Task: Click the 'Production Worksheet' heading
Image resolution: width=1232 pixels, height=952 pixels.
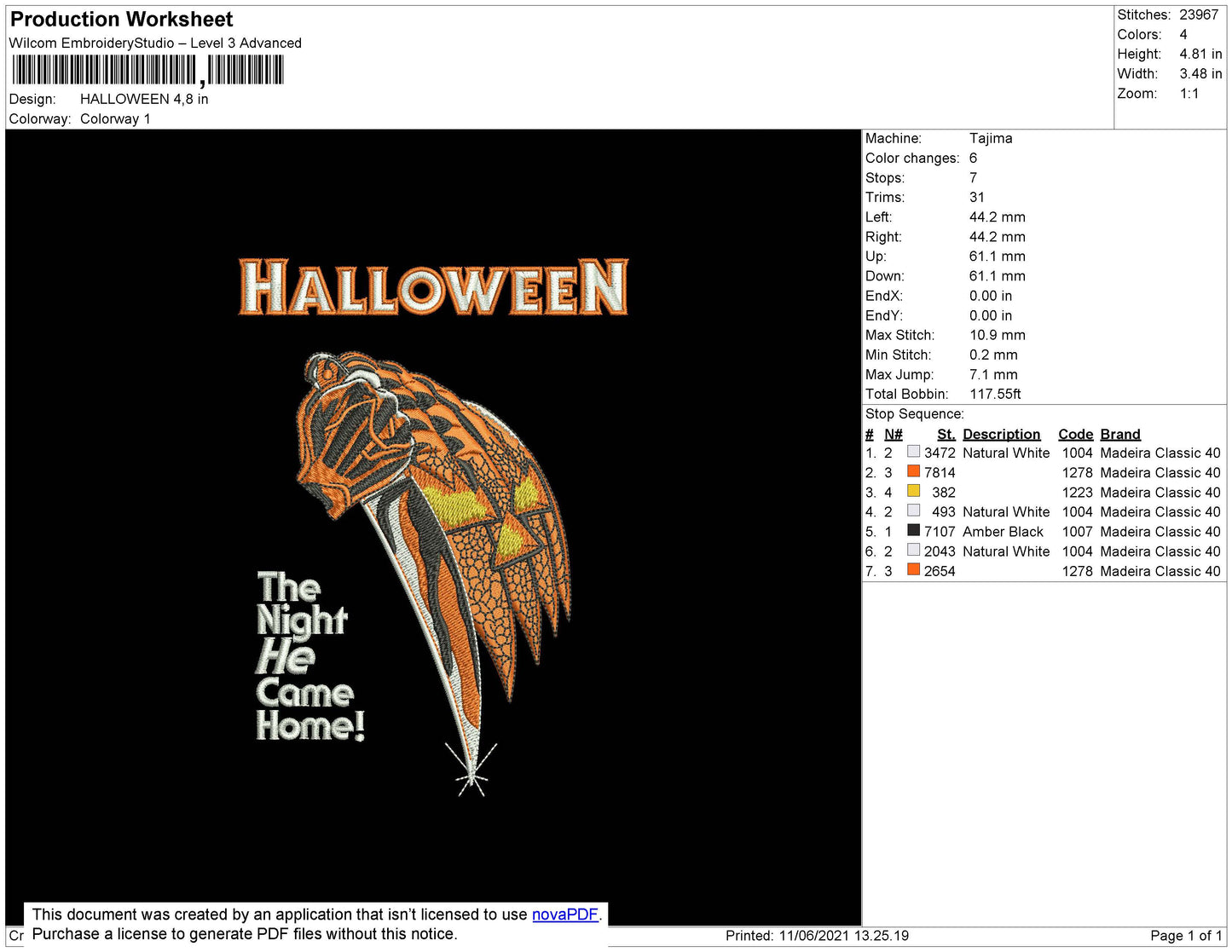Action: 121,19
